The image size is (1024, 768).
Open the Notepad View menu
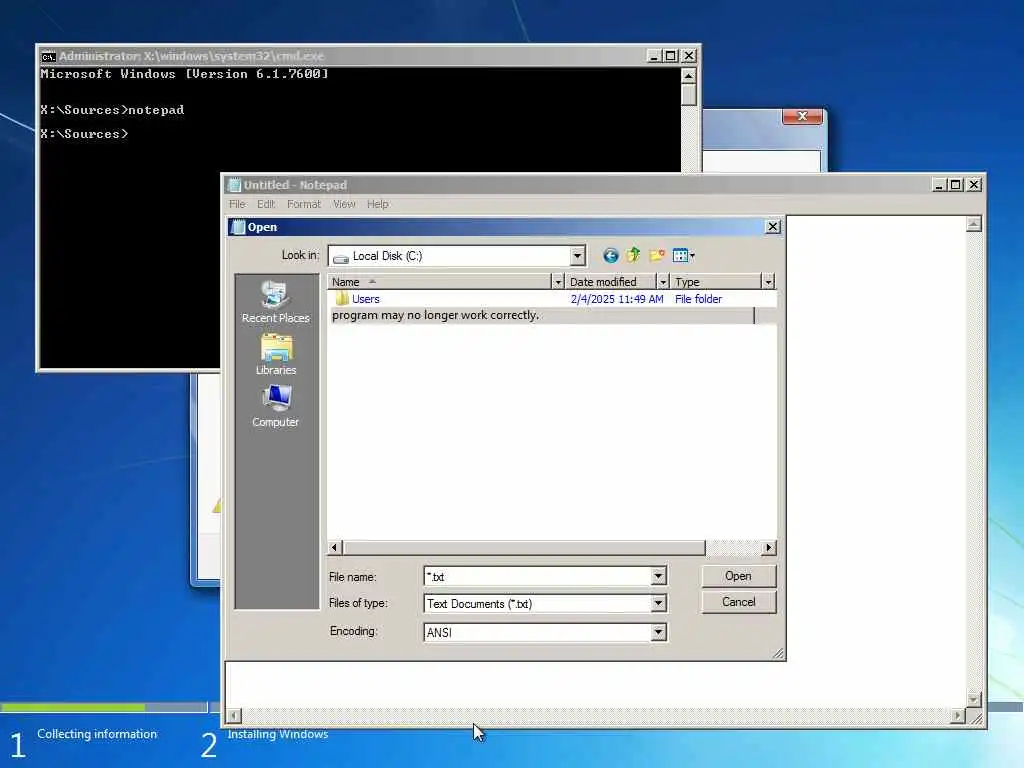click(344, 204)
